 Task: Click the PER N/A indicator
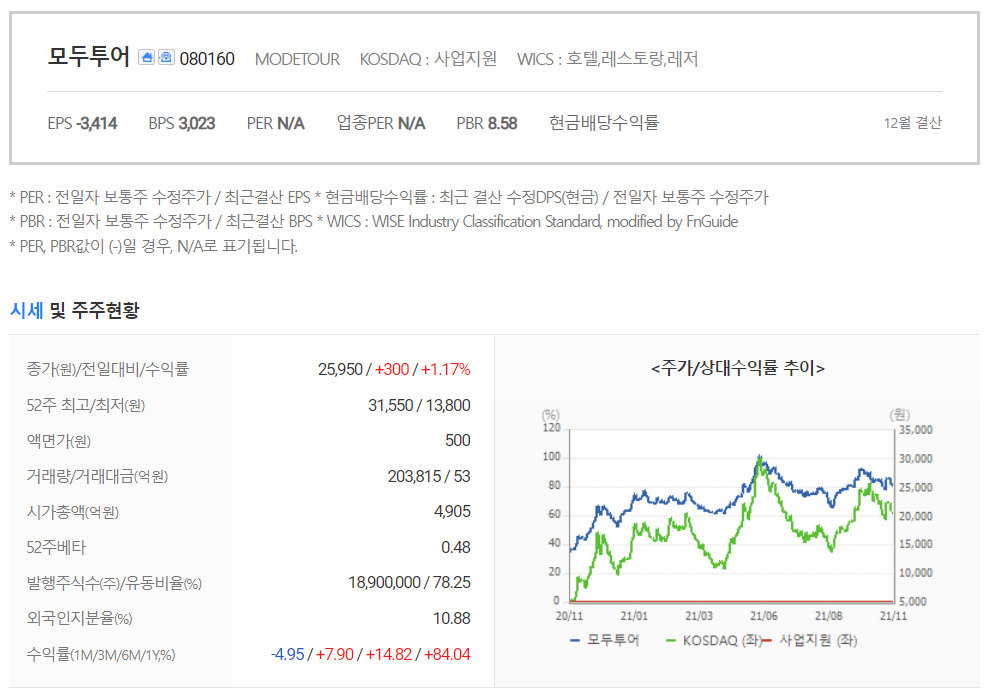click(x=276, y=123)
